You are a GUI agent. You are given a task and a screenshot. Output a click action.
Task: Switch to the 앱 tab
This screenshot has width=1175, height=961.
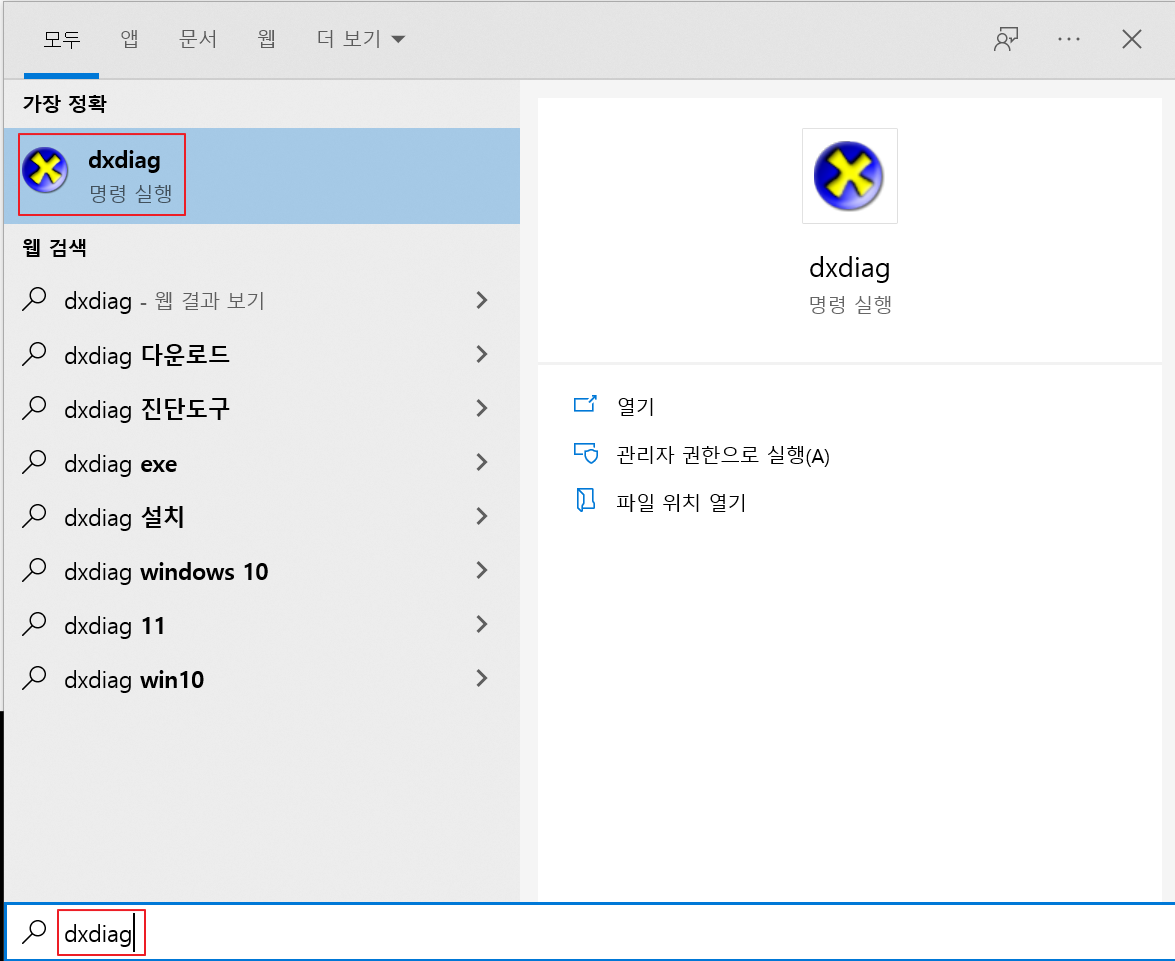coord(130,39)
